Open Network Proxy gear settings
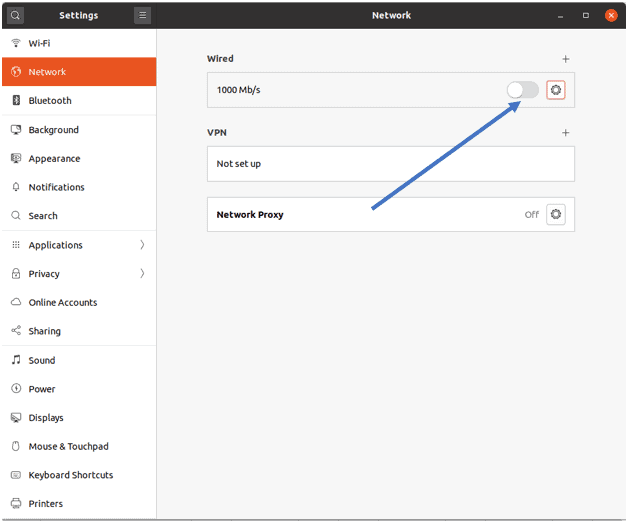The width and height of the screenshot is (630, 521). [556, 214]
